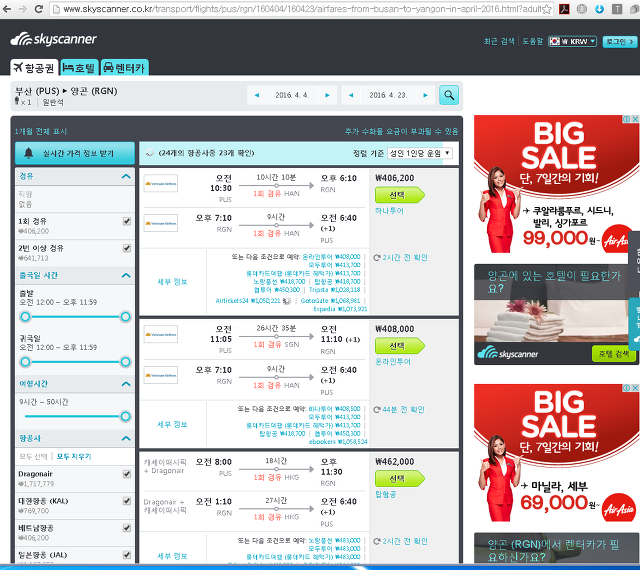Select the 항공권 flights tab

pyautogui.click(x=34, y=68)
